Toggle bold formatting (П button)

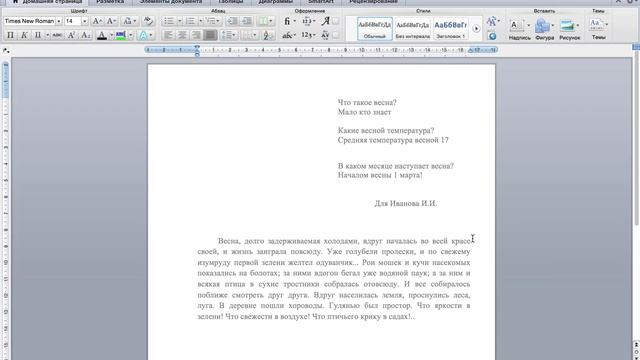10,35
